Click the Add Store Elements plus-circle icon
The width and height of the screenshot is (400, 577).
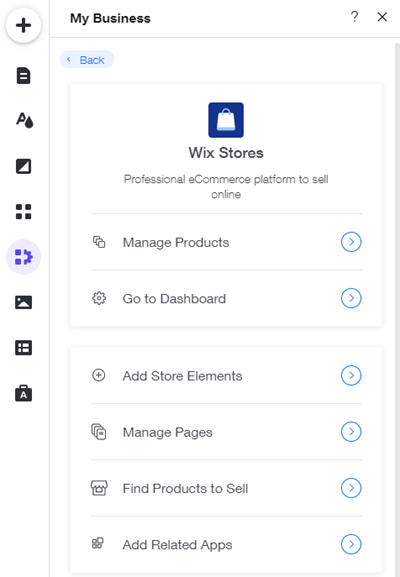point(99,375)
